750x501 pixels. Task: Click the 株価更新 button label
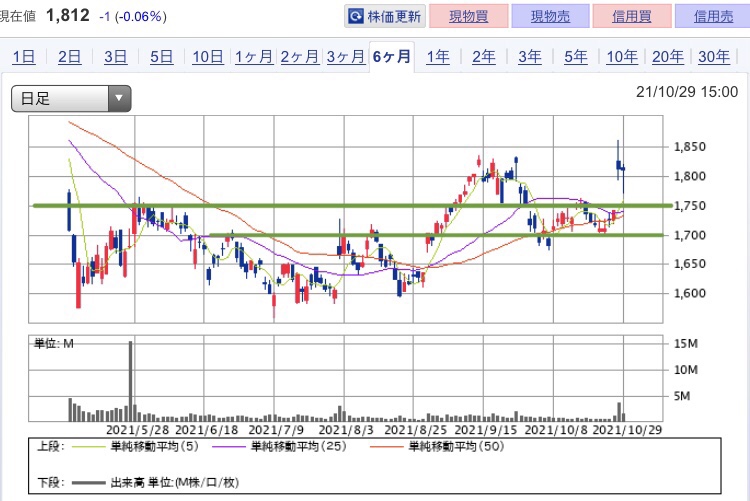pos(394,17)
